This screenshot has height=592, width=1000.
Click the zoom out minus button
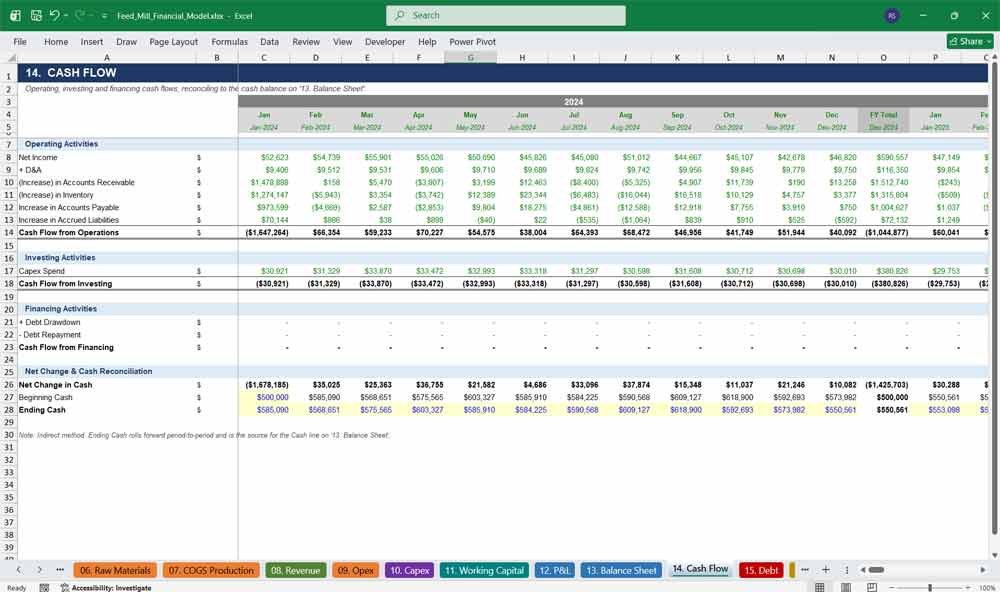pos(892,587)
